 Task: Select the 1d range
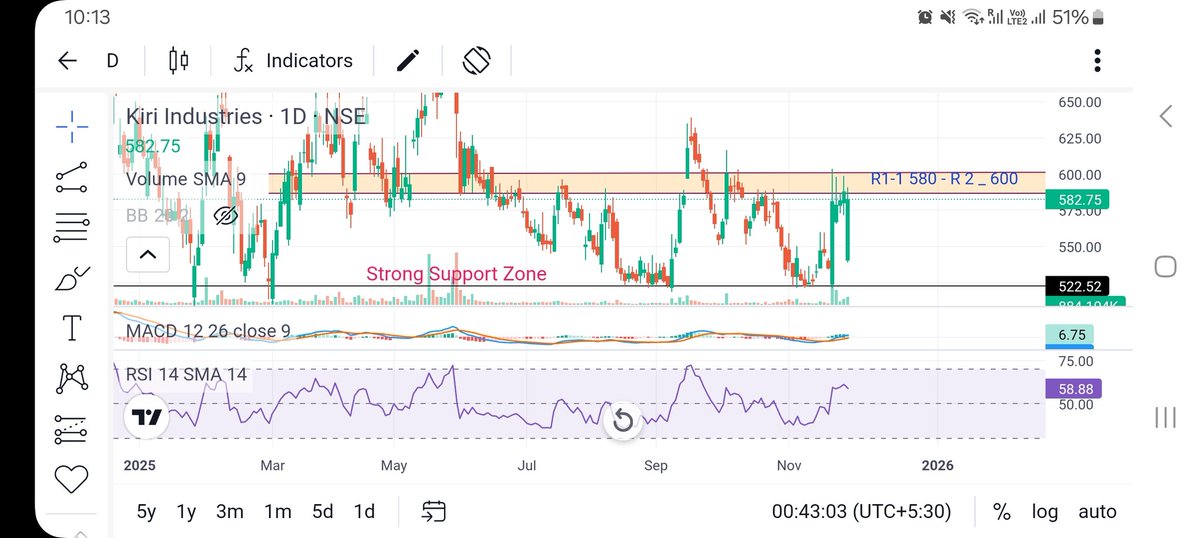(364, 511)
